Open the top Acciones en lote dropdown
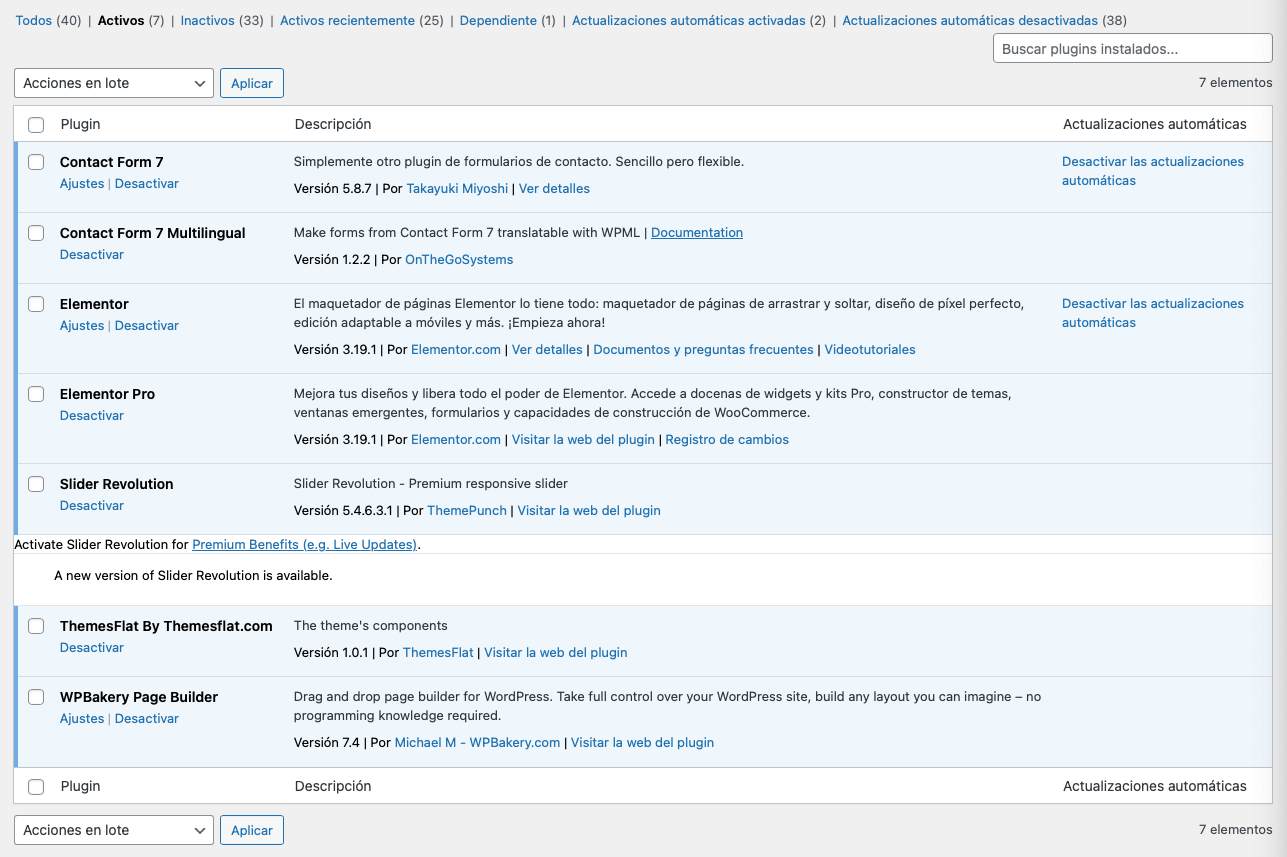Viewport: 1287px width, 857px height. (x=114, y=83)
